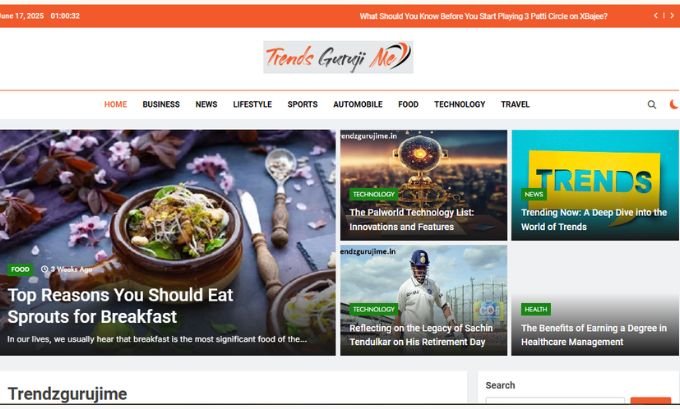Open the 3 Patti Circle ticker headline

483,16
